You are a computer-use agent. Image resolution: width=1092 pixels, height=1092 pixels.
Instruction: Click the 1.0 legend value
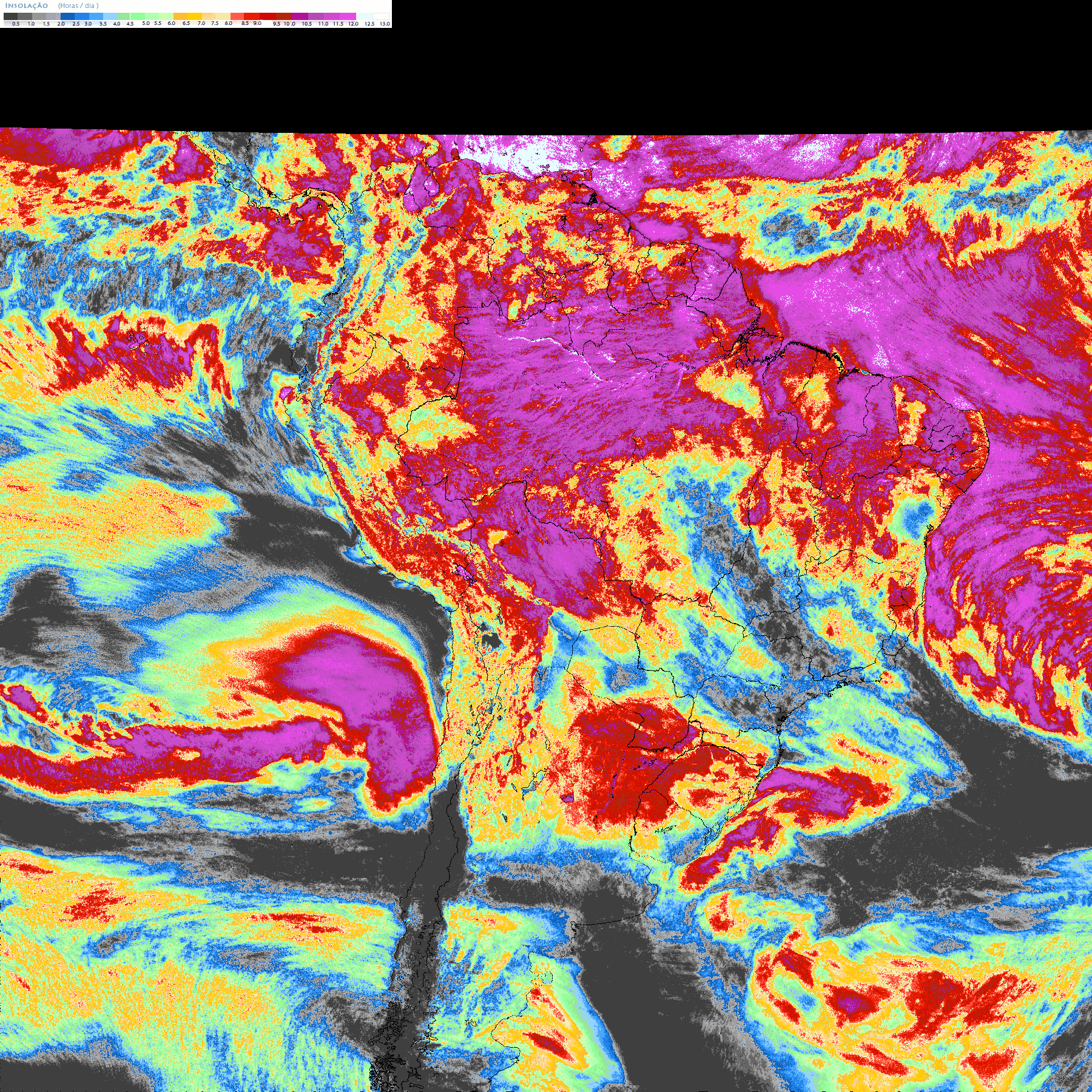pyautogui.click(x=31, y=24)
